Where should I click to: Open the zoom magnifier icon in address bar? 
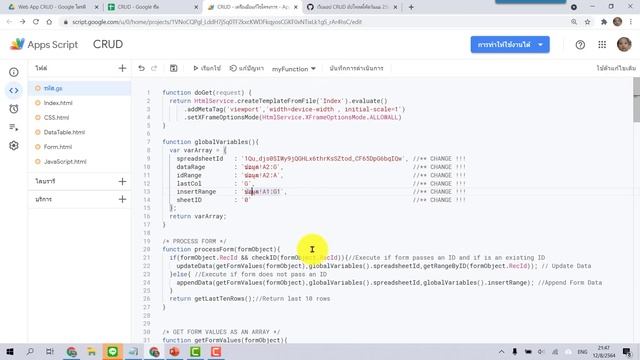tap(574, 22)
